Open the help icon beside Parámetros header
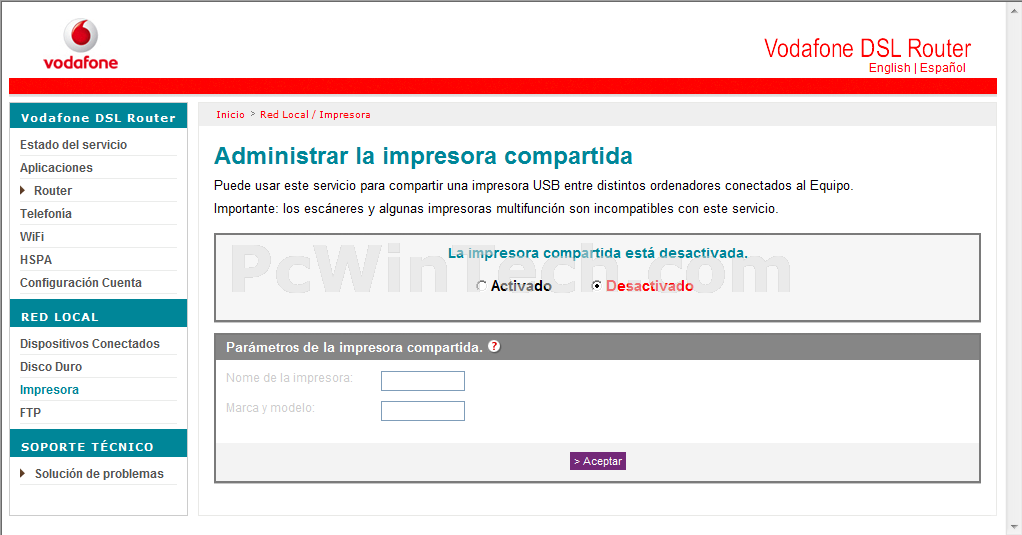This screenshot has height=535, width=1022. (x=494, y=347)
